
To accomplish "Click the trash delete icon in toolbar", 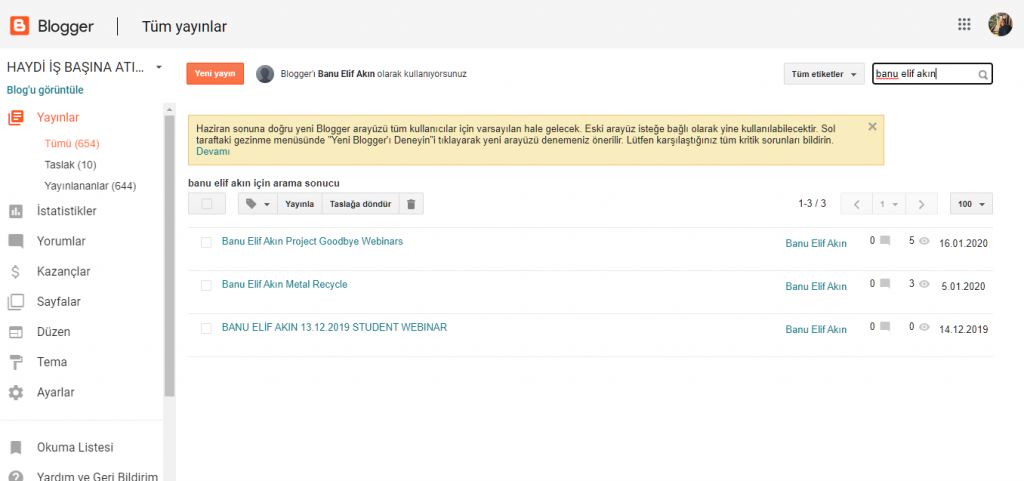I will pyautogui.click(x=411, y=204).
